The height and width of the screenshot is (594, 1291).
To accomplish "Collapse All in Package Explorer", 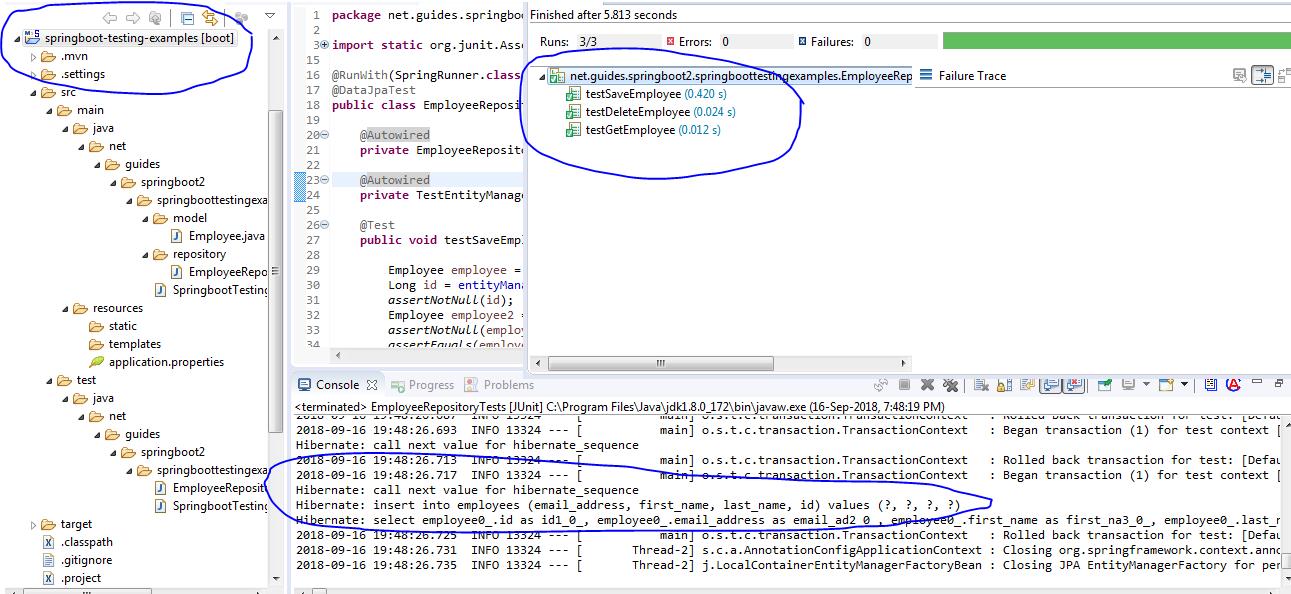I will pos(188,17).
